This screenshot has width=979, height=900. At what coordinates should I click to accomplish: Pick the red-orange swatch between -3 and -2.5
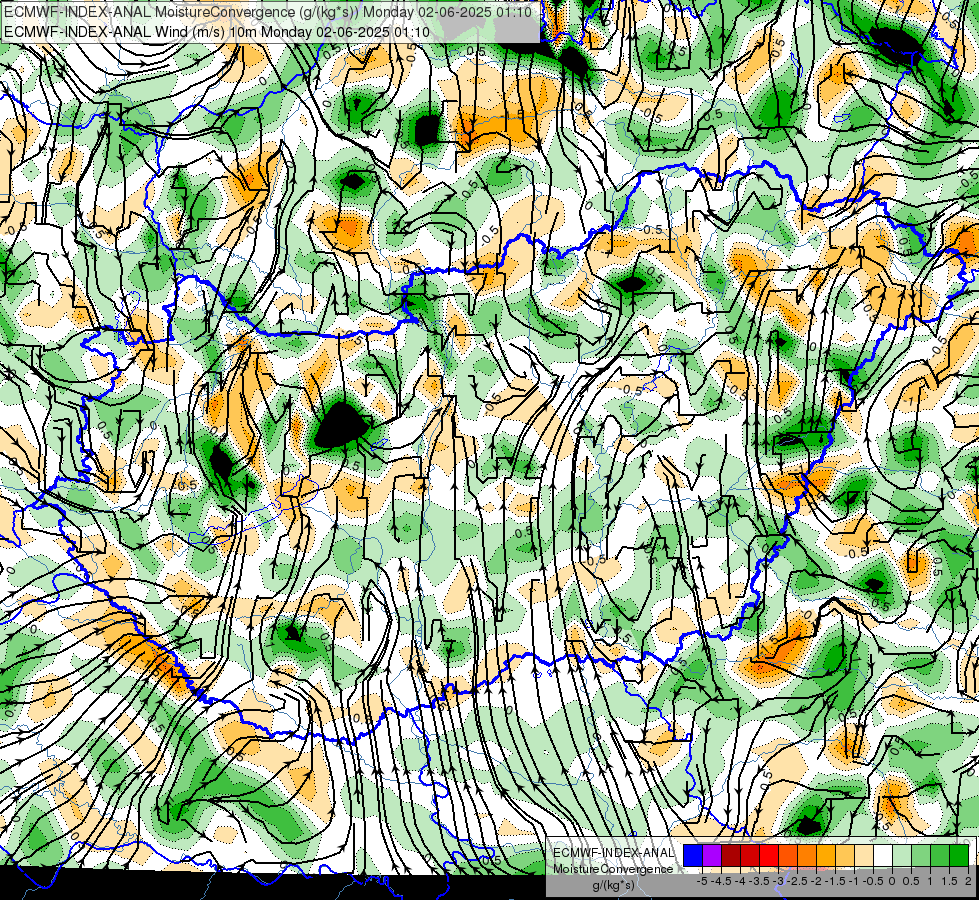788,855
